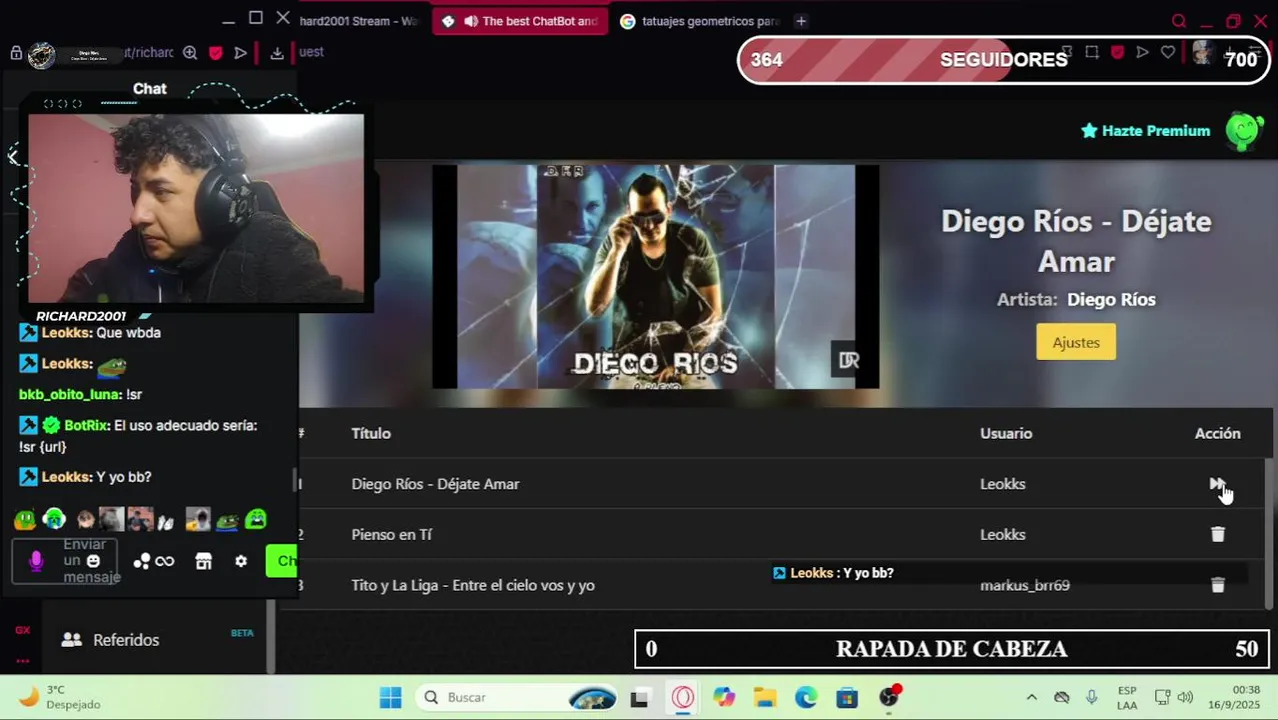Click the zoom magnifier in popup address bar
The image size is (1278, 720).
click(x=190, y=53)
